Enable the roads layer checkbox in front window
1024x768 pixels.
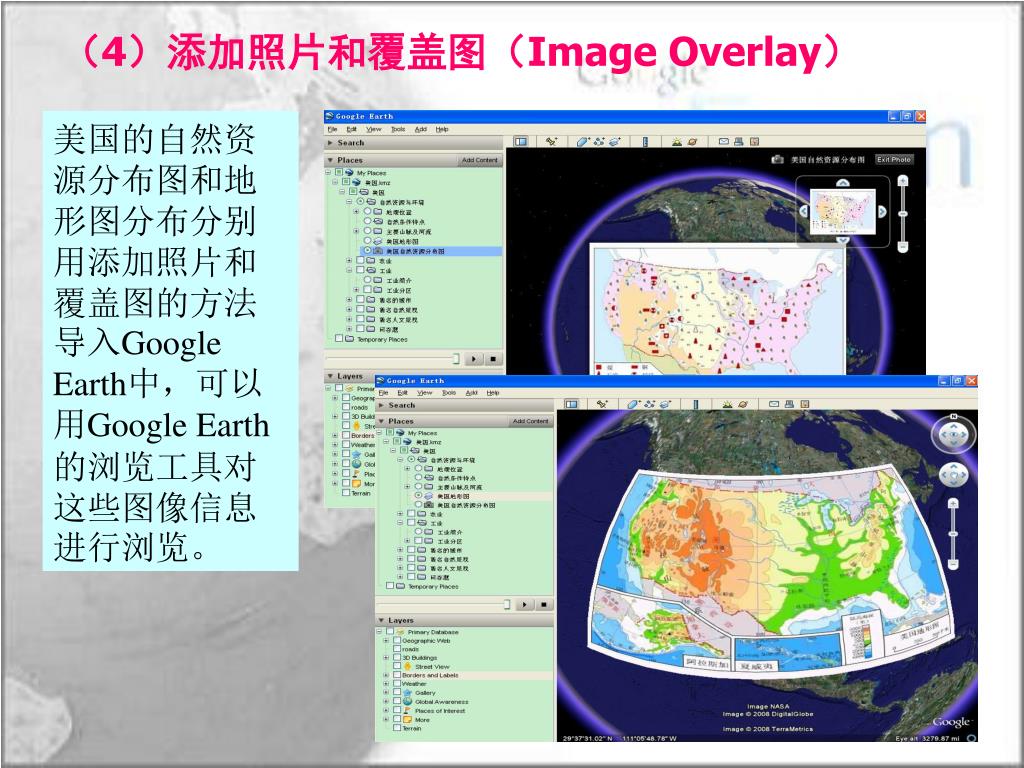[x=396, y=649]
